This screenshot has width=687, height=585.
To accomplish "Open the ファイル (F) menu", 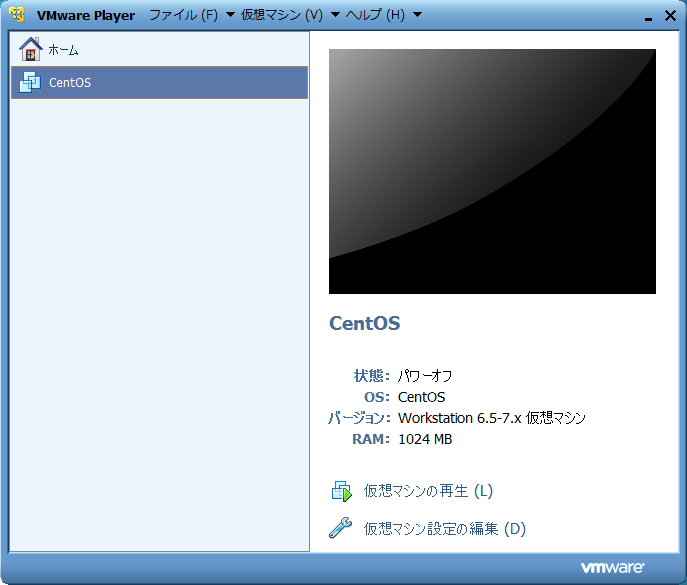I will coord(183,15).
